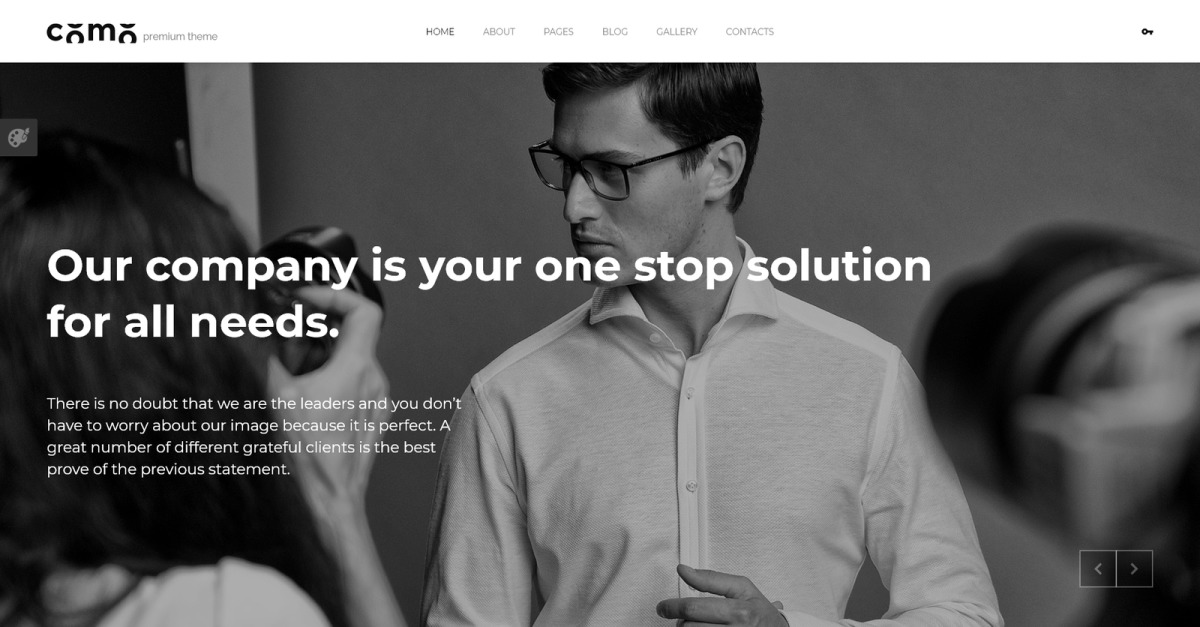Expand the PAGES navigation menu

[x=558, y=32]
